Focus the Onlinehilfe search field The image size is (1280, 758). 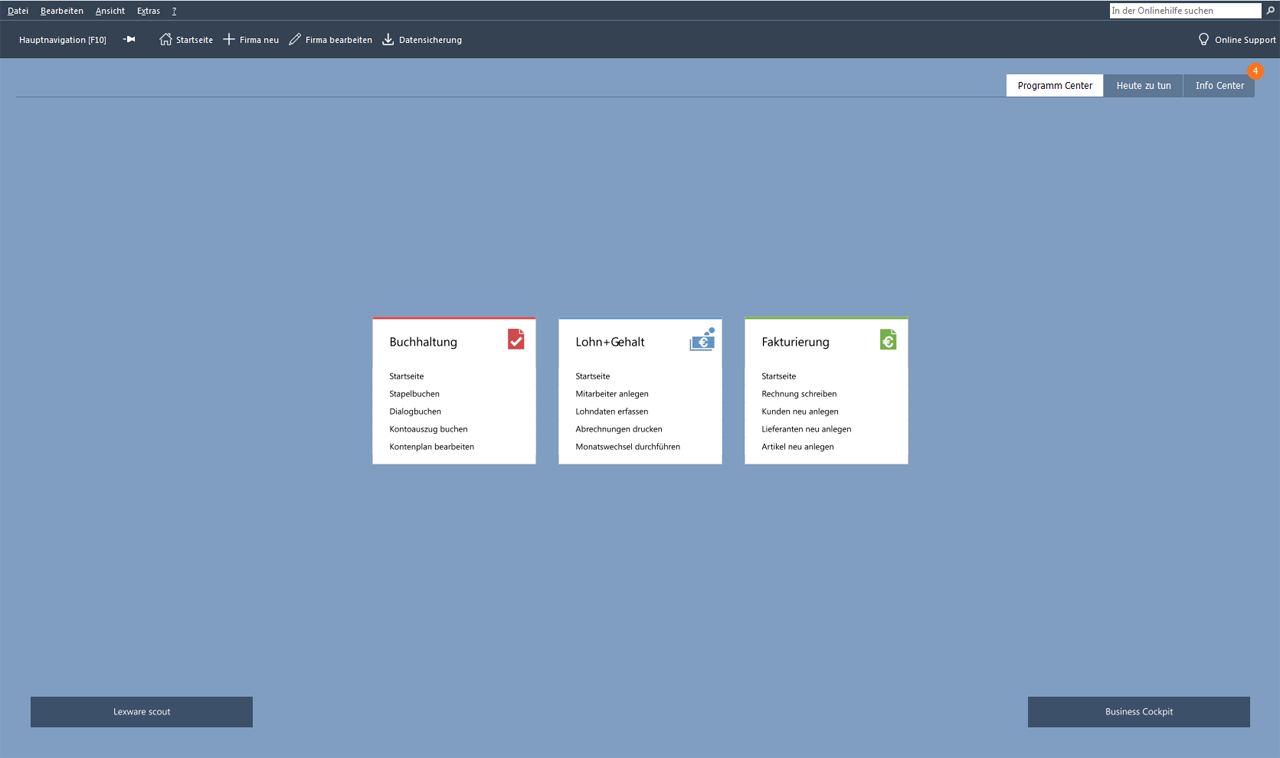click(1185, 11)
